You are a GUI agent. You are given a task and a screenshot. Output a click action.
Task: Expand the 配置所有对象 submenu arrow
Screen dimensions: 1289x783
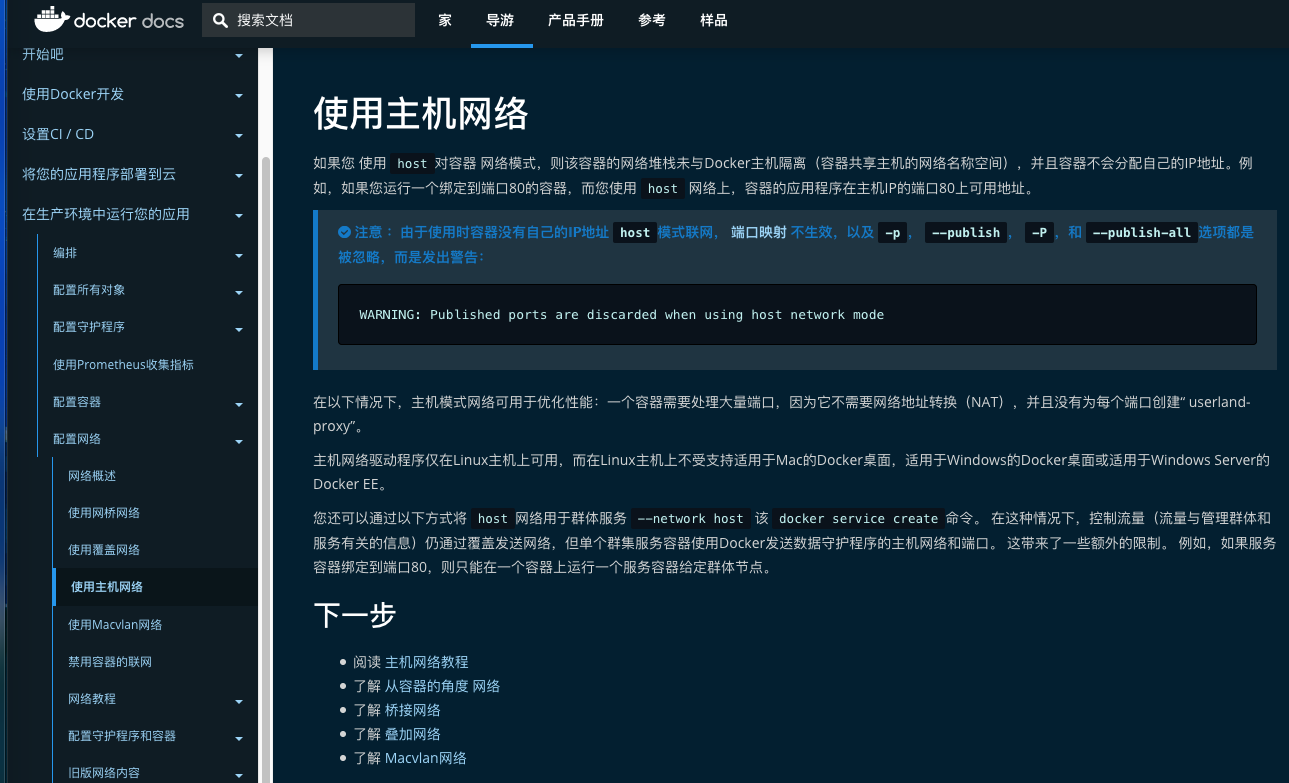coord(239,293)
